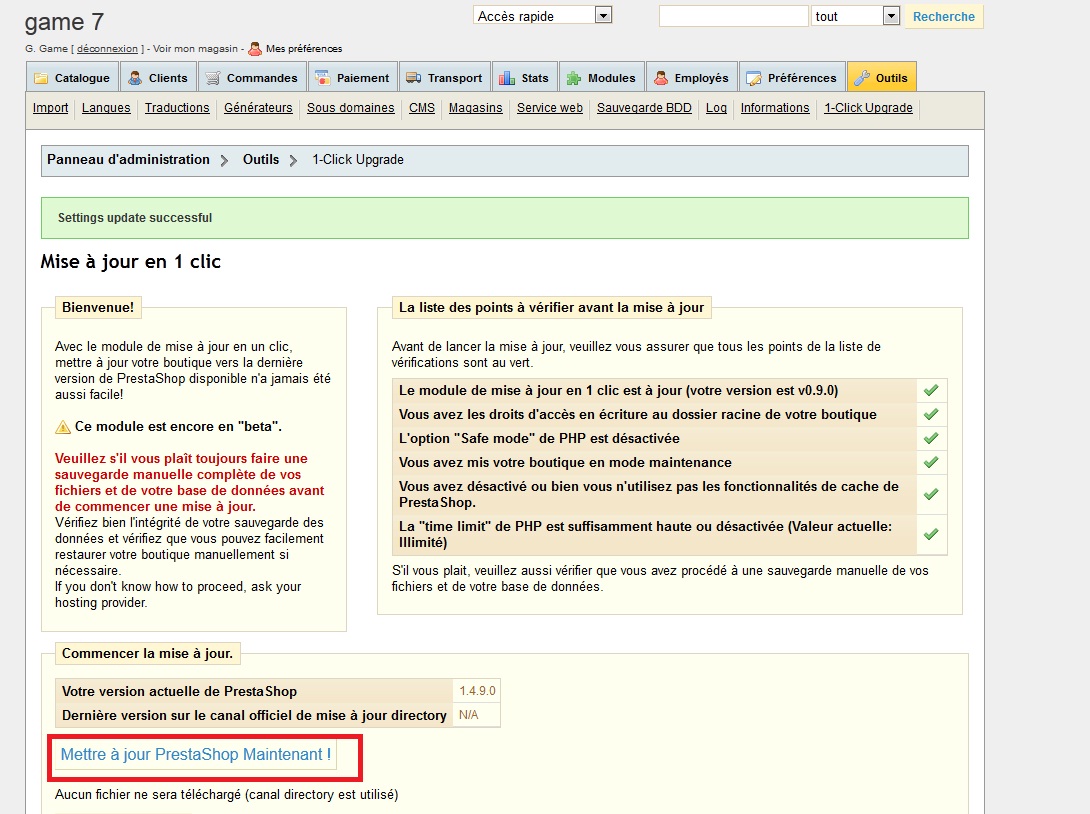Click the Modules puzzle icon
This screenshot has width=1090, height=814.
[x=574, y=78]
